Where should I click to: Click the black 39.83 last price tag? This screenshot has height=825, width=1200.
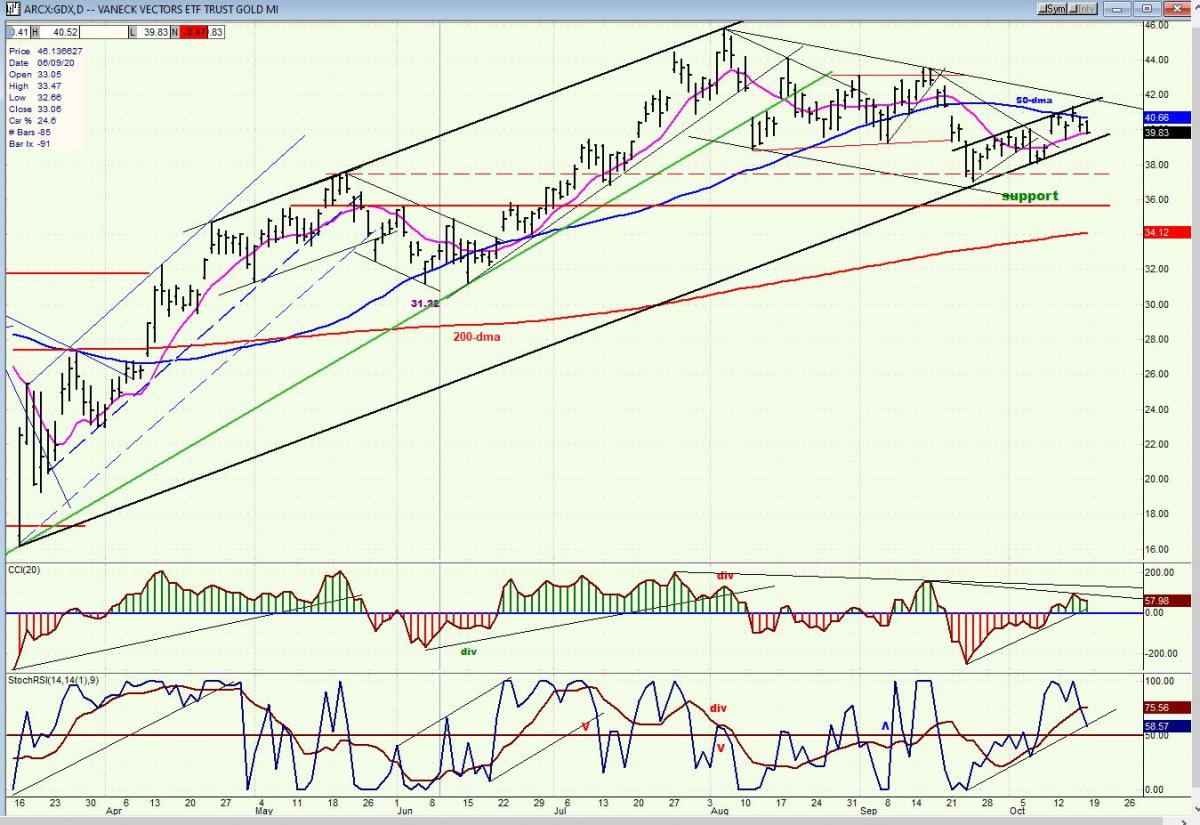[x=1166, y=131]
